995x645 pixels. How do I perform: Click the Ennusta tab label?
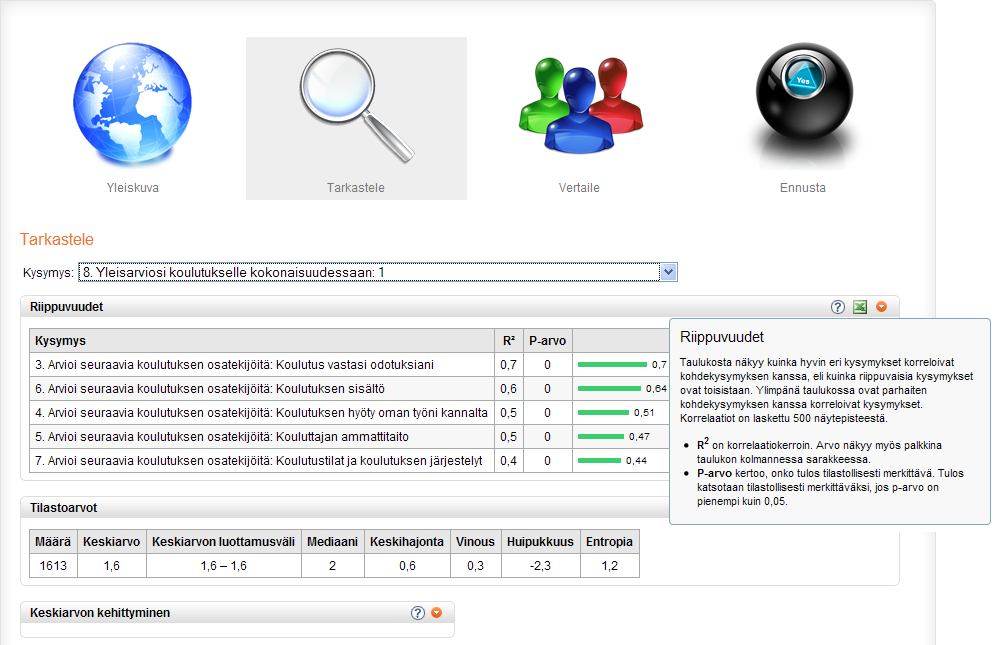click(x=803, y=188)
